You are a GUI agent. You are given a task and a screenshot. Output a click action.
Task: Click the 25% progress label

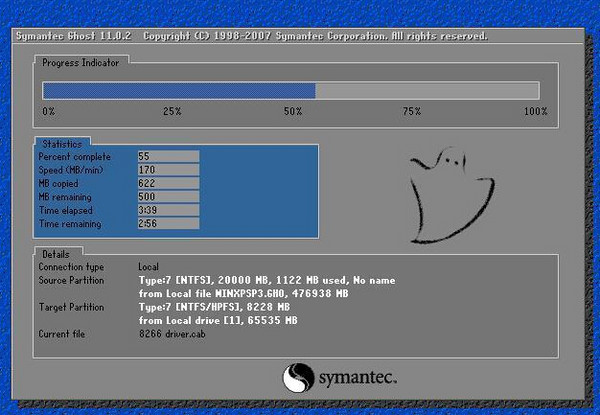(172, 111)
